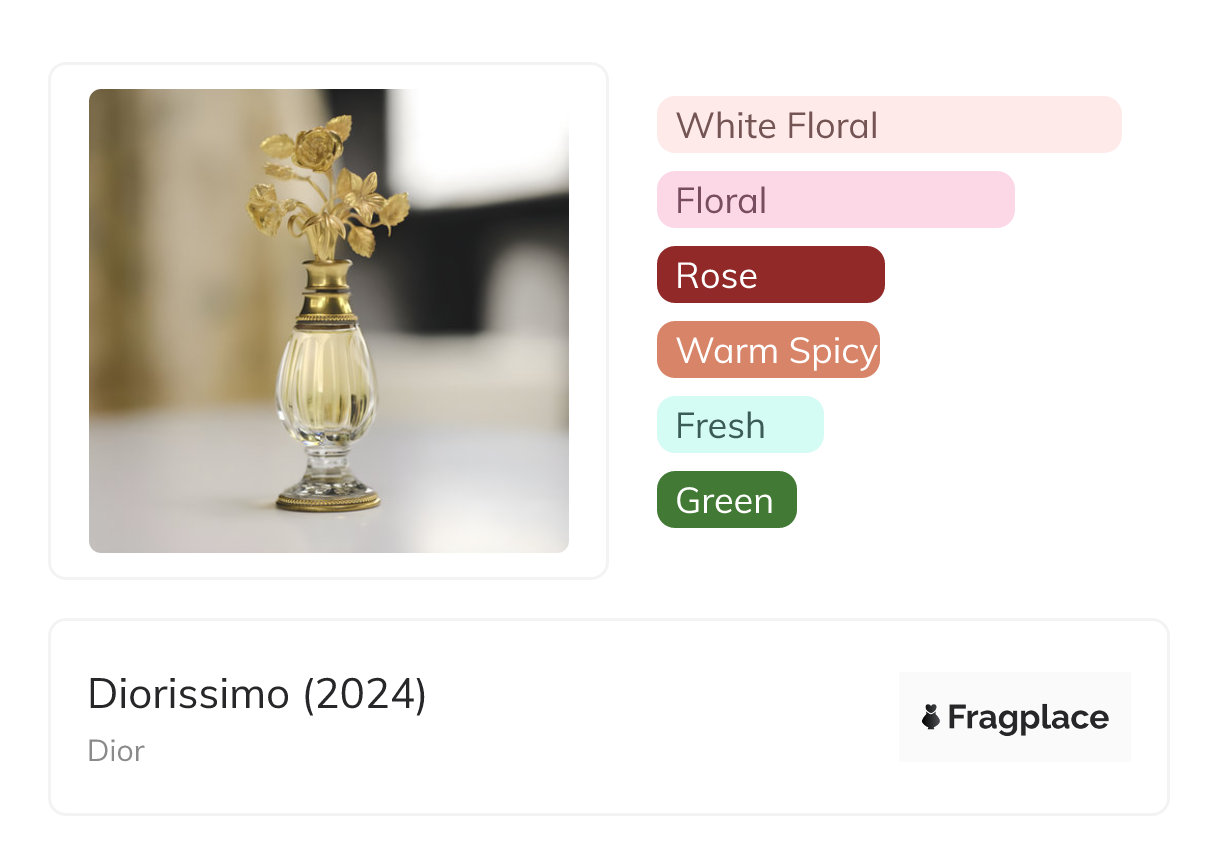Image resolution: width=1218 pixels, height=864 pixels.
Task: Click the Green accord bar
Action: (x=726, y=500)
